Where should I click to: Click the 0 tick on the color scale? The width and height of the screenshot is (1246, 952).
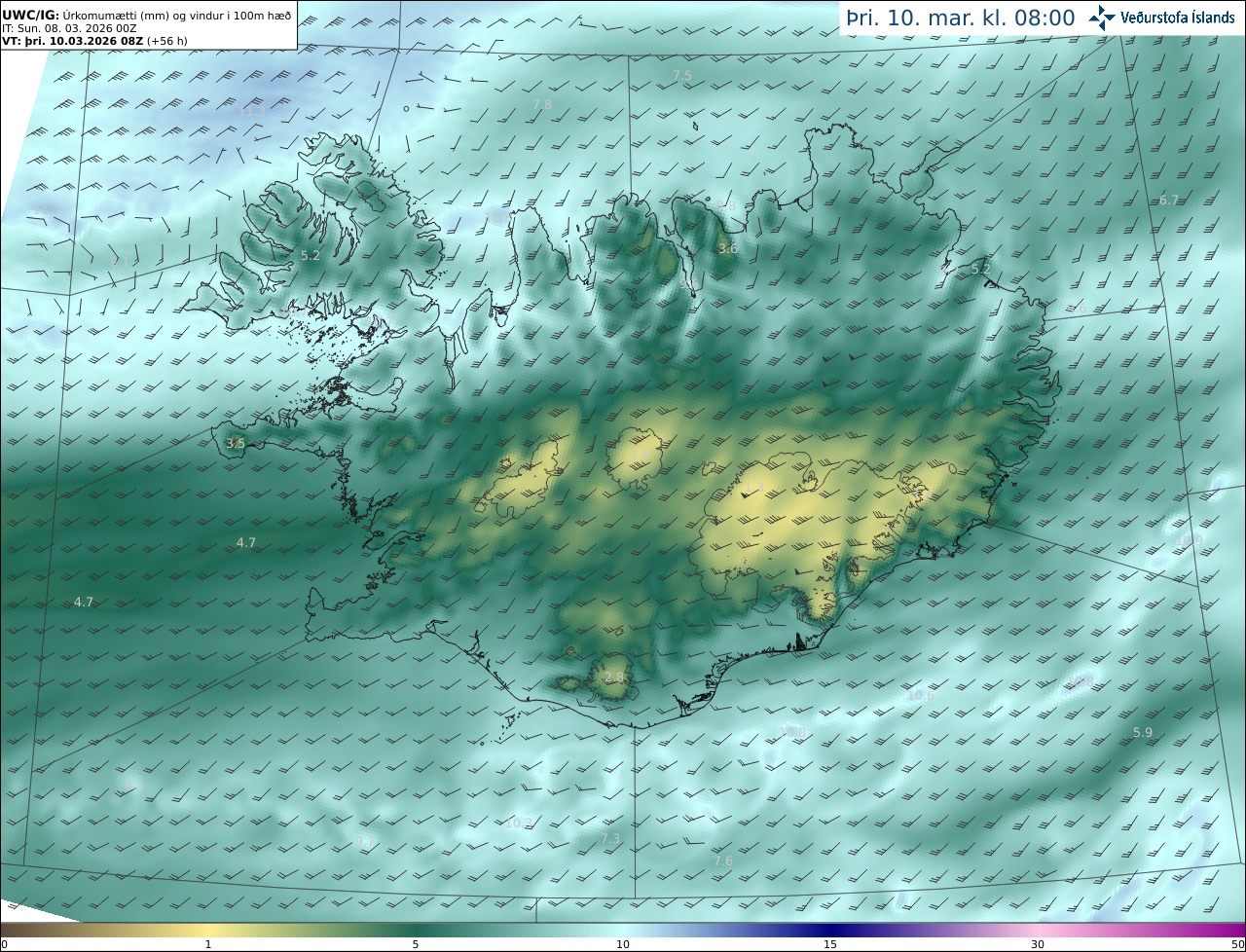[4, 944]
